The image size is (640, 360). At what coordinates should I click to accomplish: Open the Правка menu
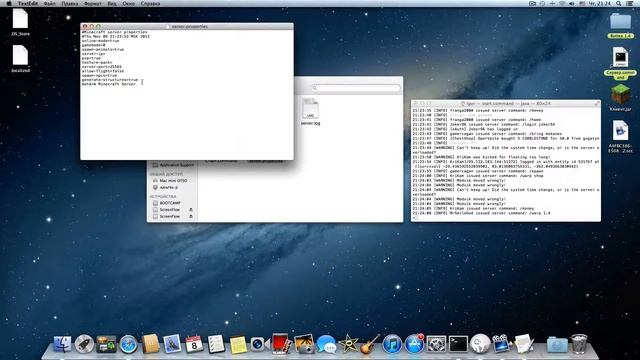tap(69, 3)
